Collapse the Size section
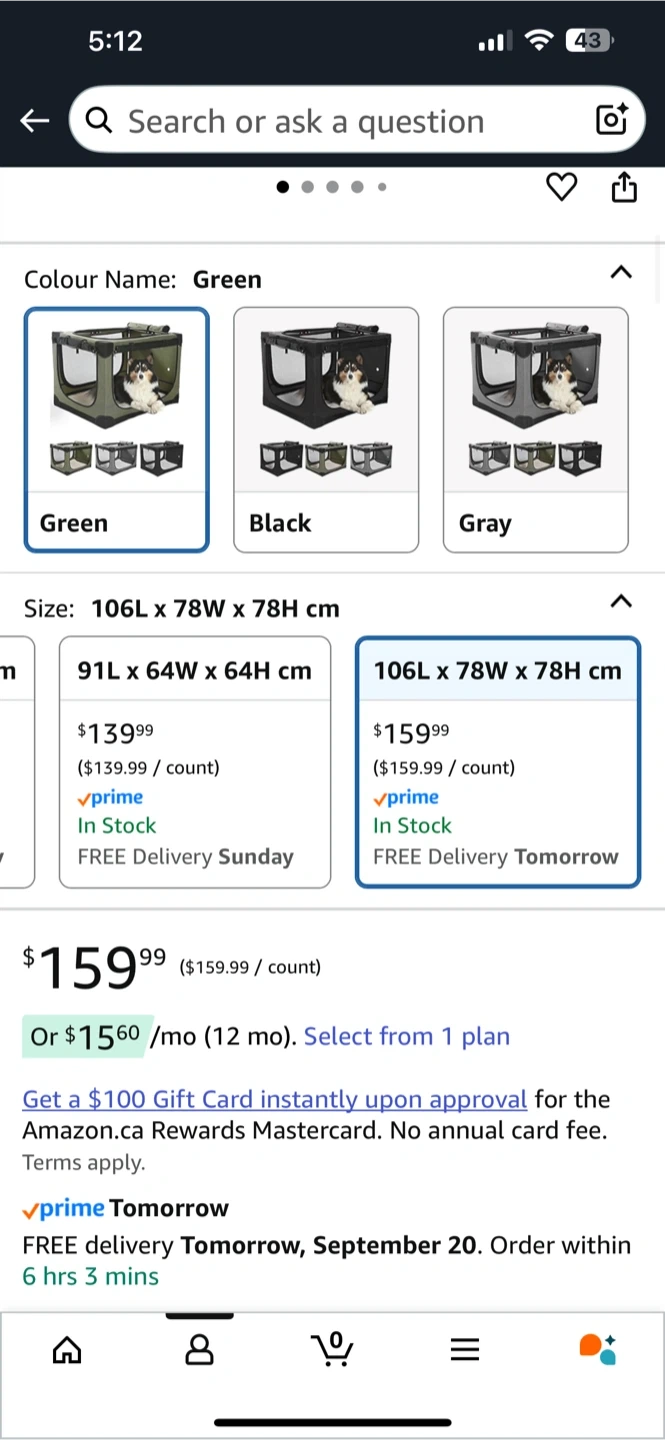This screenshot has width=665, height=1440. (x=621, y=601)
